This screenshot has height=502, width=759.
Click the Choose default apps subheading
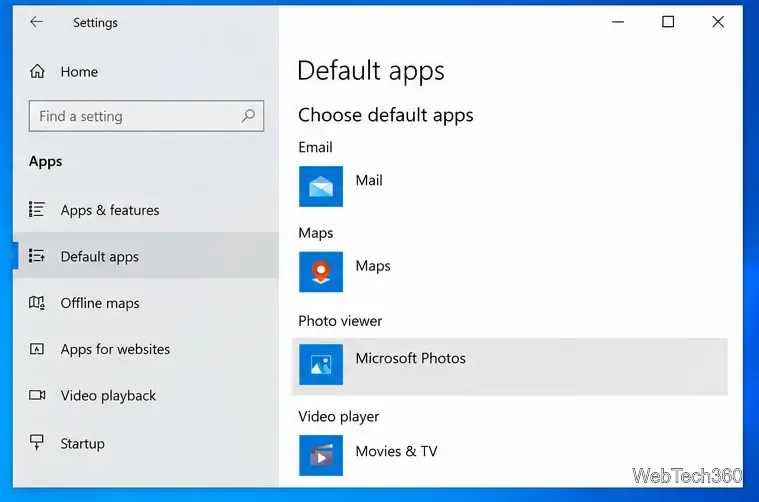coord(386,115)
